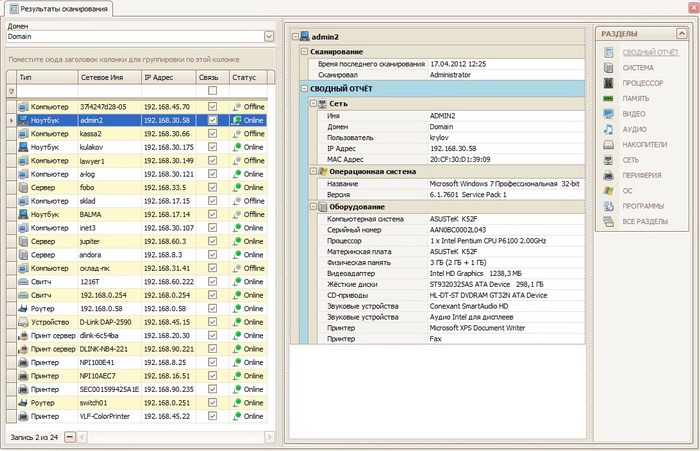Toggle the Связь checkbox in filter row

[212, 91]
